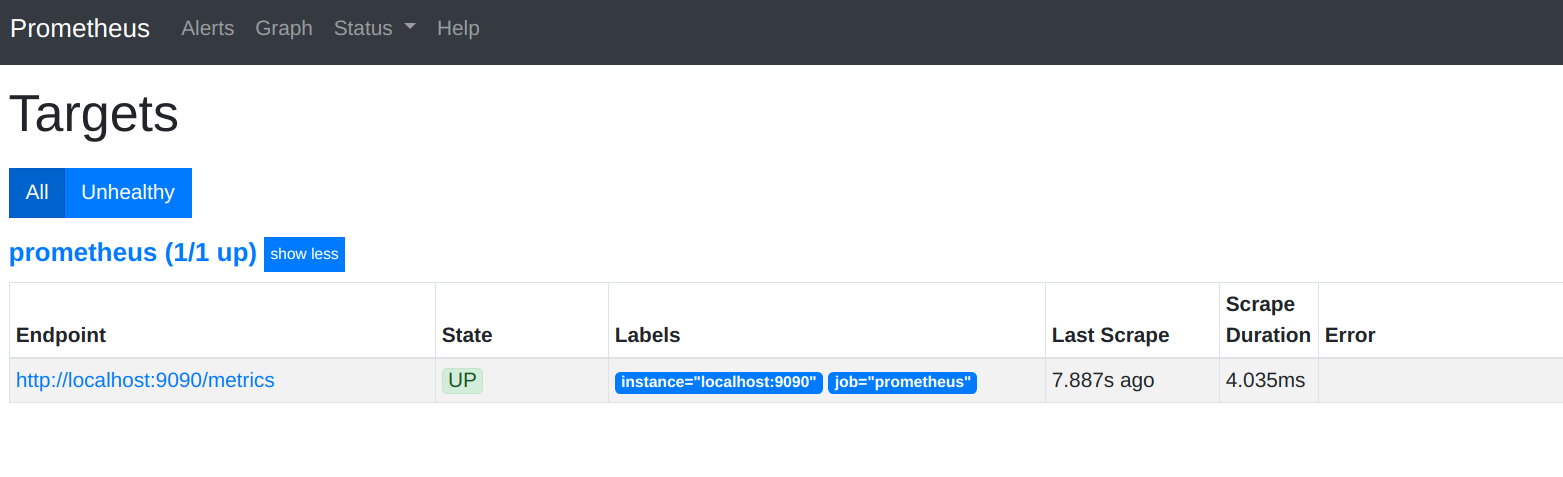
Task: Open the localhost:9090/metrics endpoint link
Action: tap(145, 380)
